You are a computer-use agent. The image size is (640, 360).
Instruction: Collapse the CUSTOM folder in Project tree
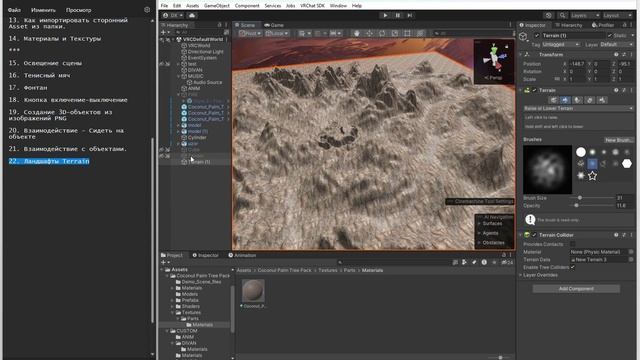pyautogui.click(x=167, y=331)
